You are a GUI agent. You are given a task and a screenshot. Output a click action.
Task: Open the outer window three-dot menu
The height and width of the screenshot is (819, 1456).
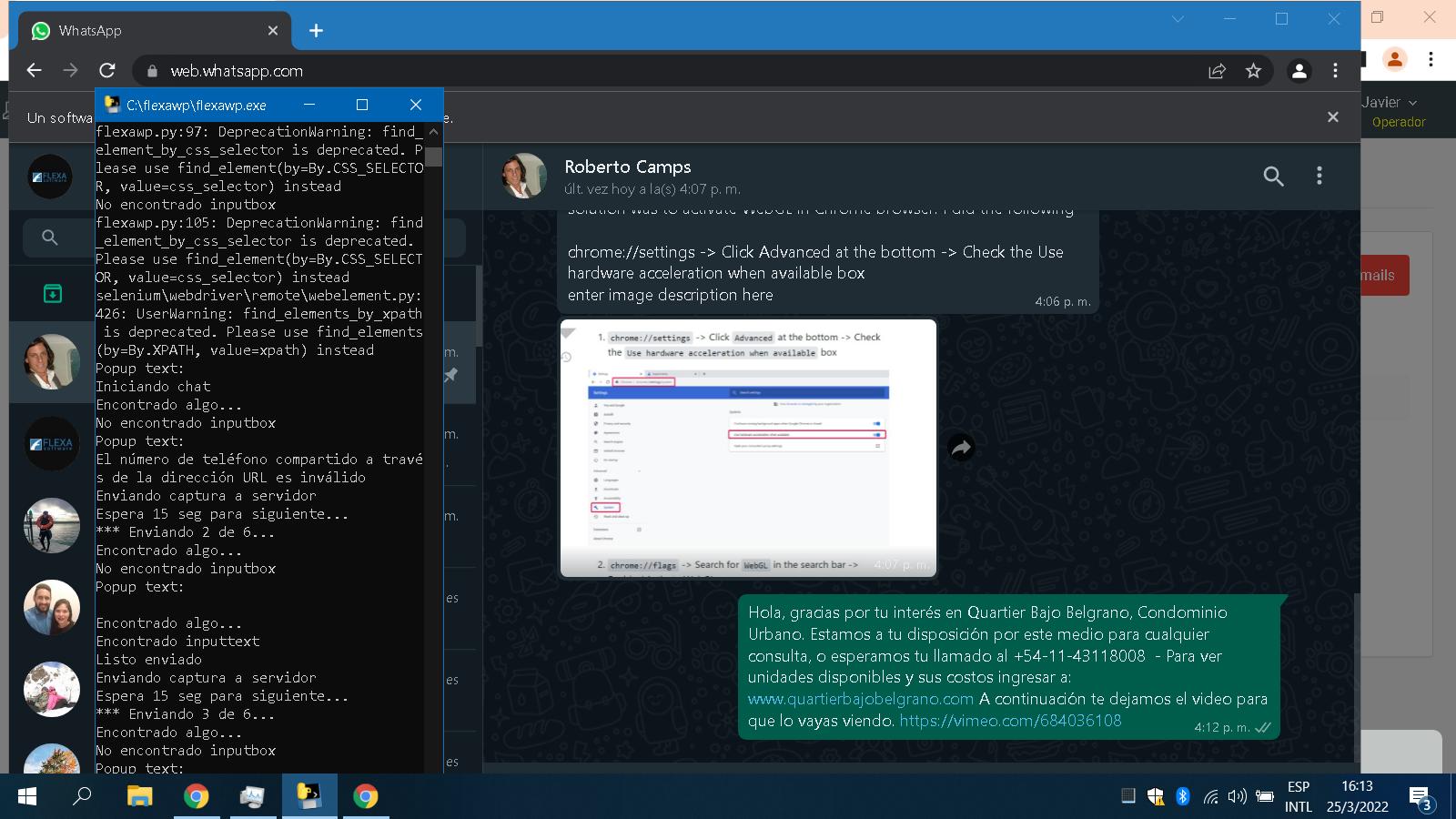(x=1431, y=59)
